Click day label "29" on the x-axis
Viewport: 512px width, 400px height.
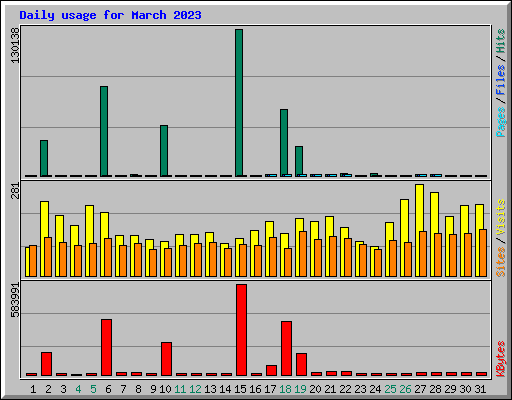pos(450,389)
